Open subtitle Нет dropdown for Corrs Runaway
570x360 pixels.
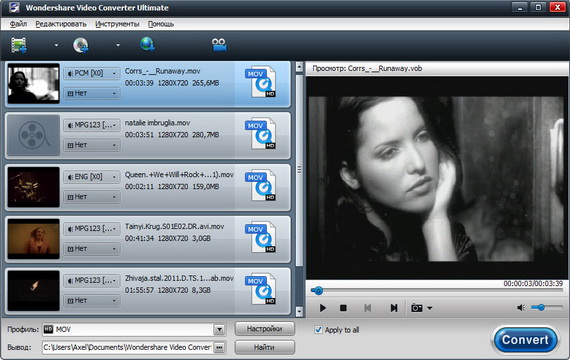[92, 93]
